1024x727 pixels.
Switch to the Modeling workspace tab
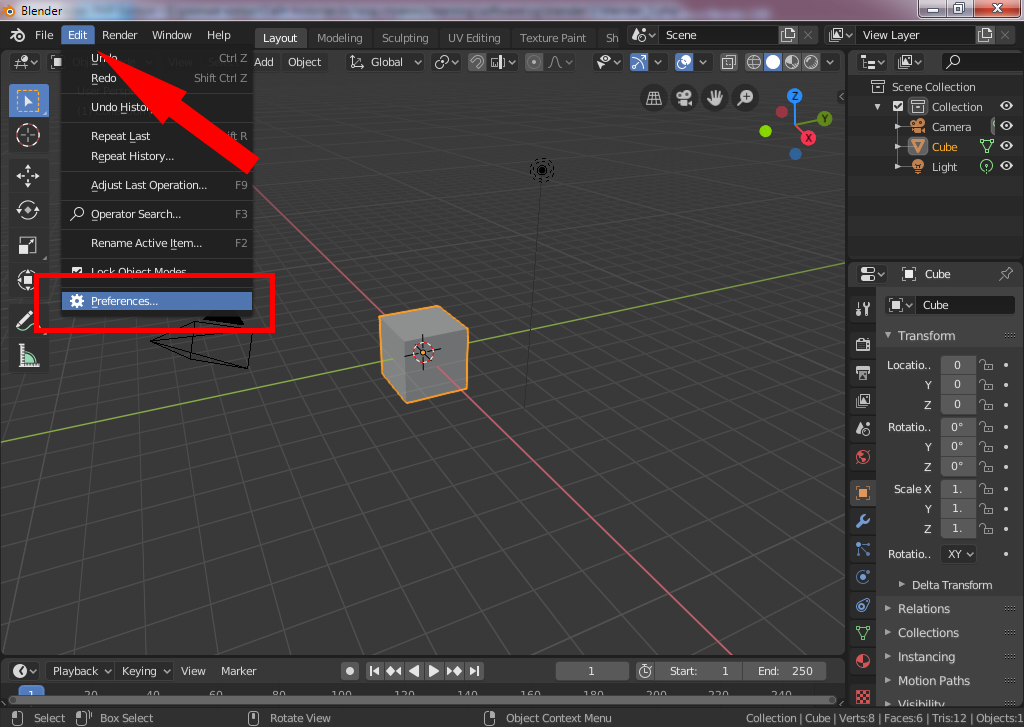pos(339,38)
